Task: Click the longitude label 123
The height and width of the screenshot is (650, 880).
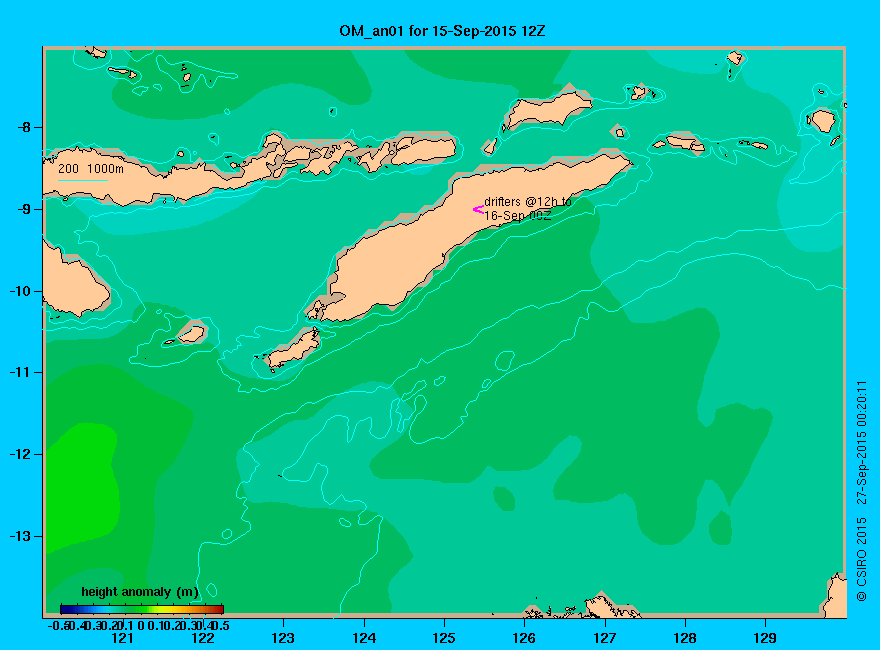Action: pyautogui.click(x=283, y=638)
